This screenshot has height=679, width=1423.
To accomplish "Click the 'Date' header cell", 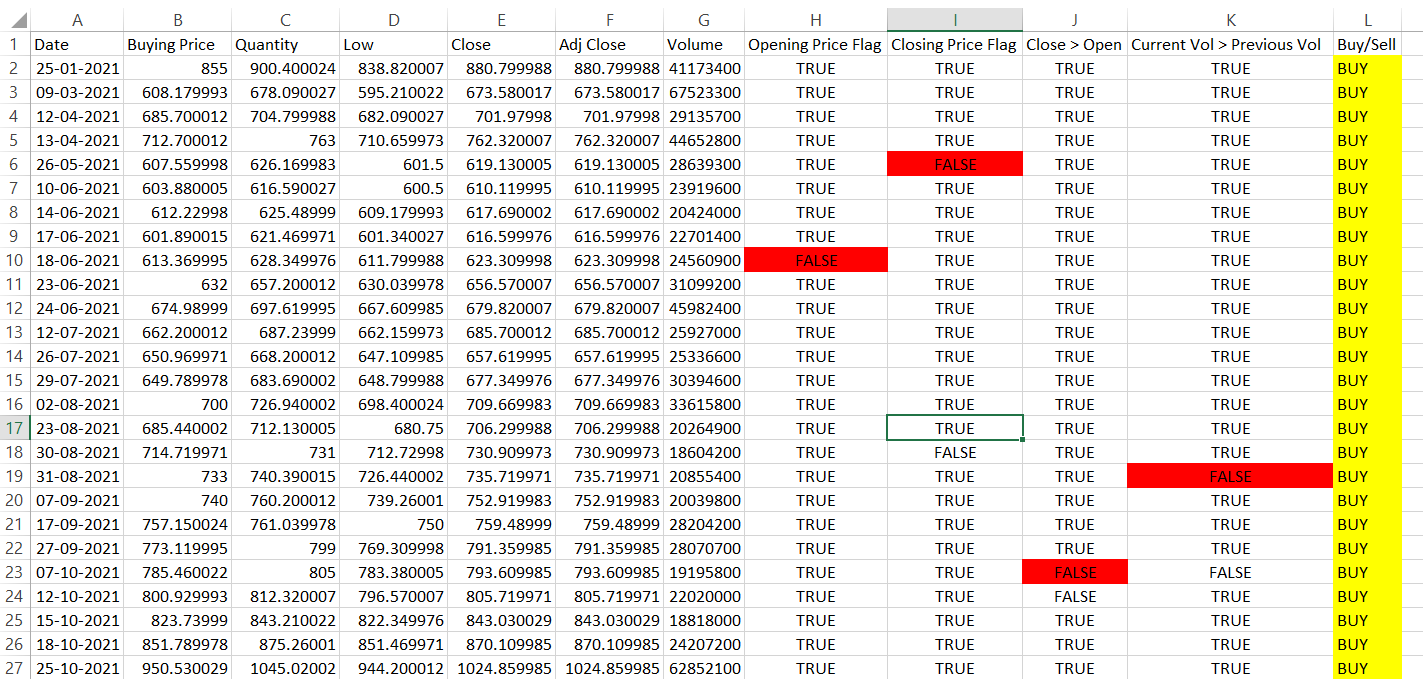I will pos(77,44).
